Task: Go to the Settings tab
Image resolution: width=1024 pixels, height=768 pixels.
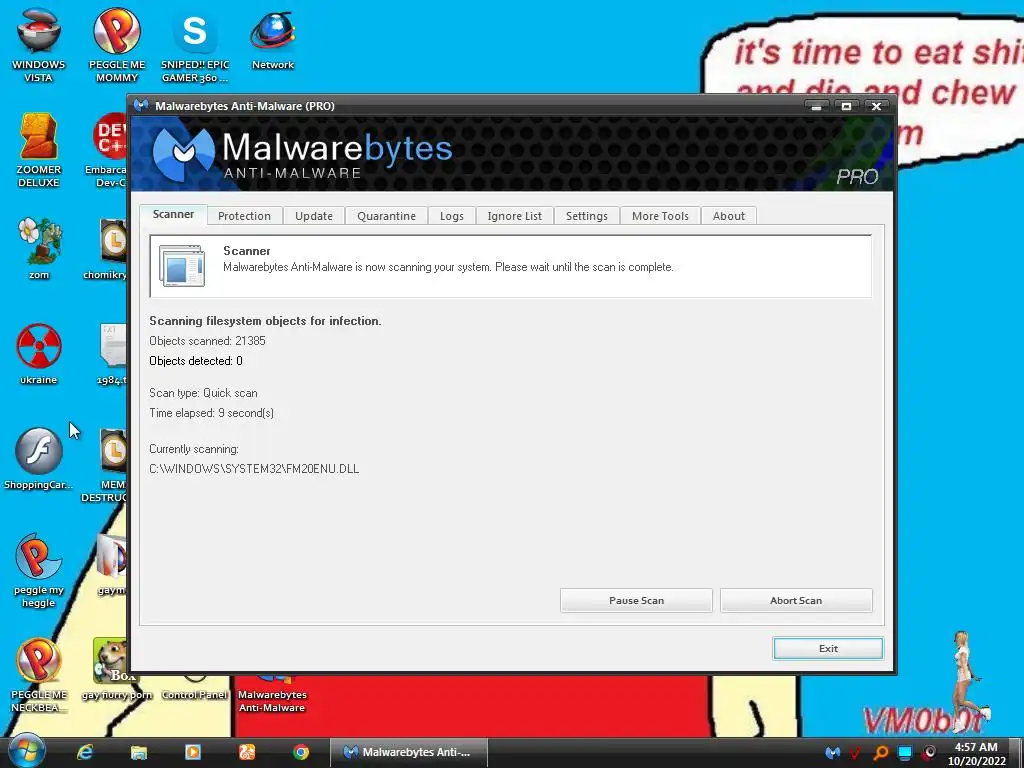Action: pyautogui.click(x=586, y=216)
